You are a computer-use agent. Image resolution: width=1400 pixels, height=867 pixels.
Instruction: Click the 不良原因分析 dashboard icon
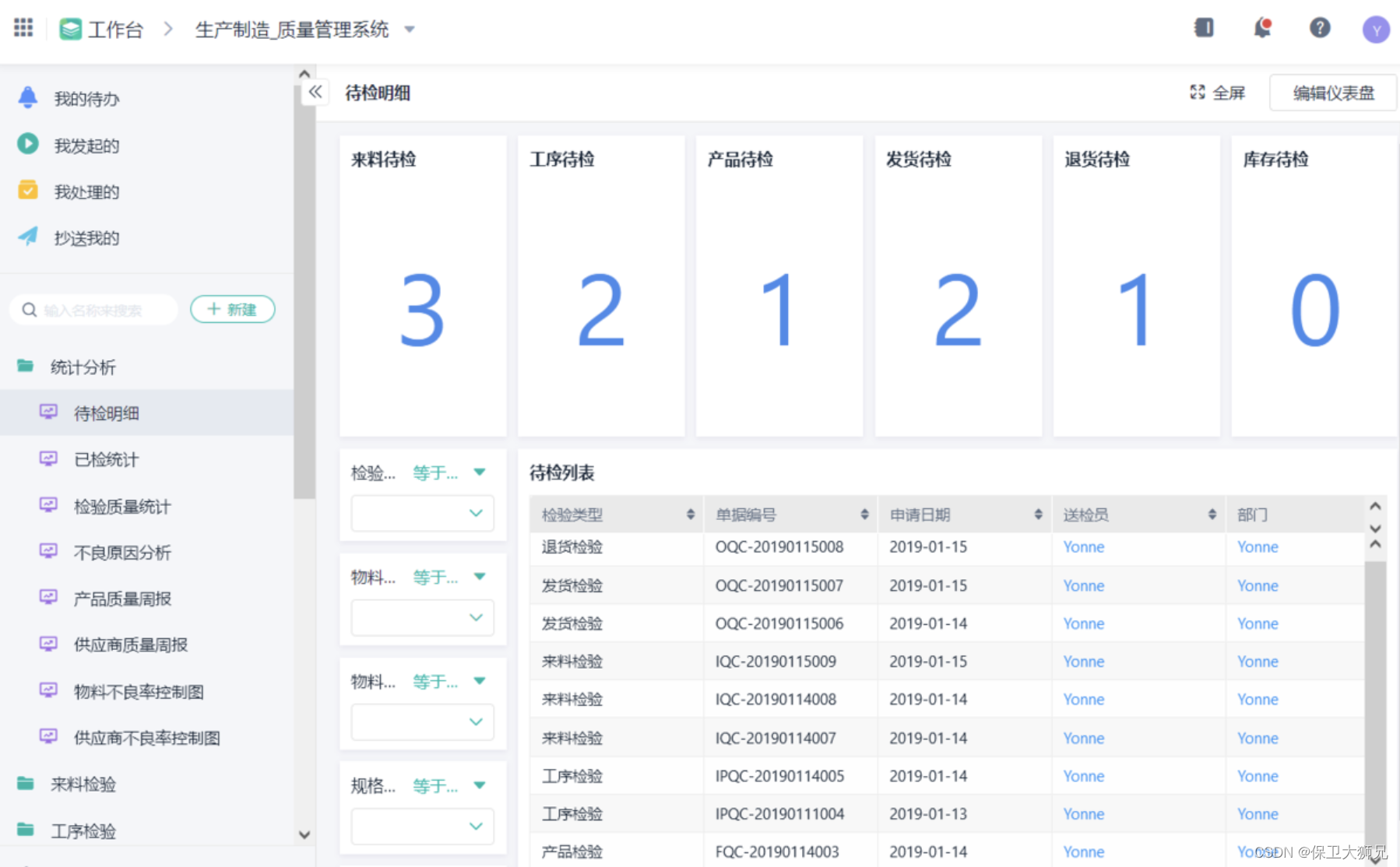pos(48,551)
